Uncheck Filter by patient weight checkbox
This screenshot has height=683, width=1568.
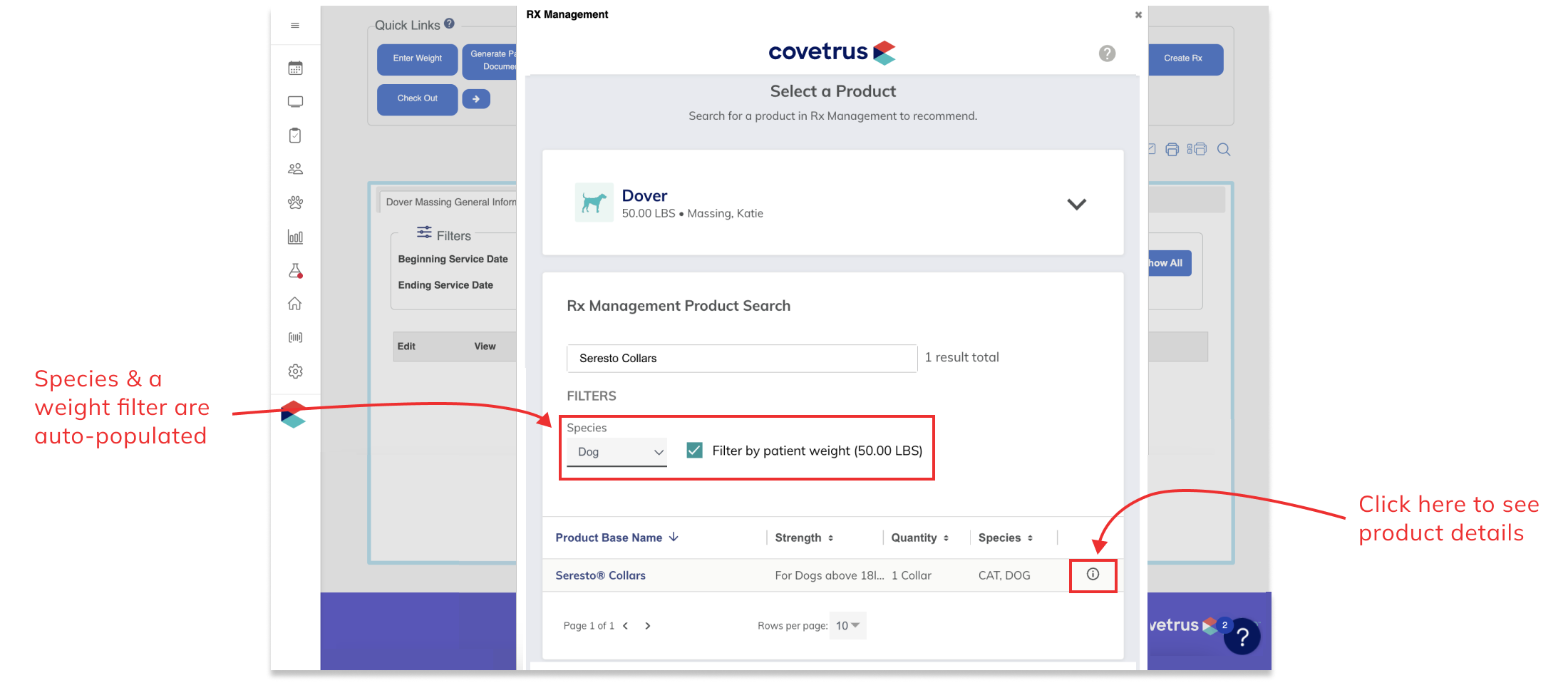pyautogui.click(x=694, y=450)
